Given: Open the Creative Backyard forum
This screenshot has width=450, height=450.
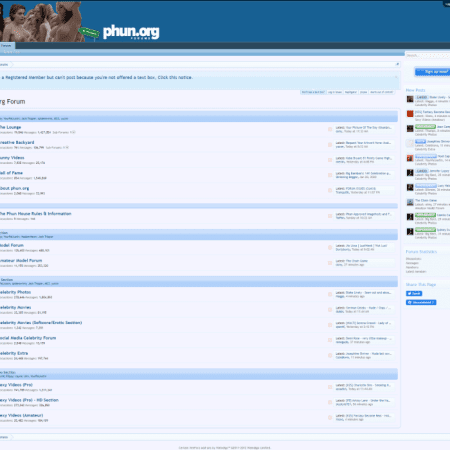Looking at the screenshot, I should [x=17, y=142].
